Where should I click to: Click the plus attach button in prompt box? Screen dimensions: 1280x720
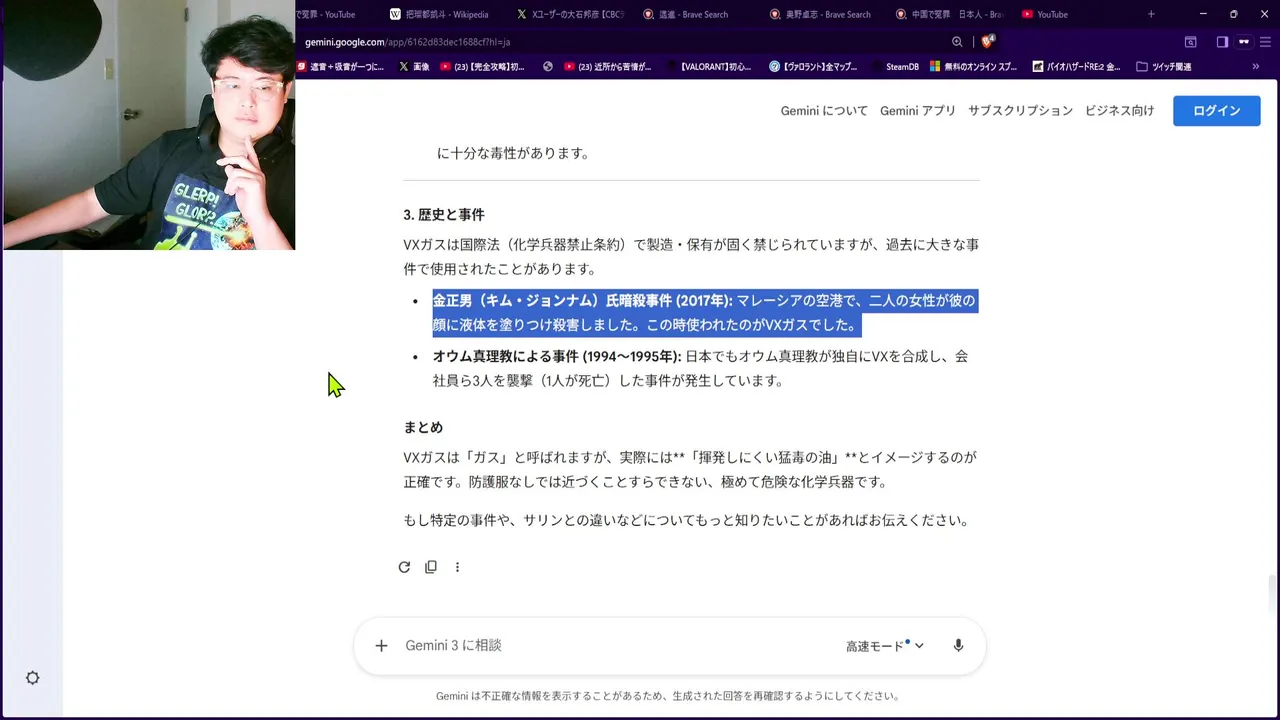pyautogui.click(x=381, y=646)
